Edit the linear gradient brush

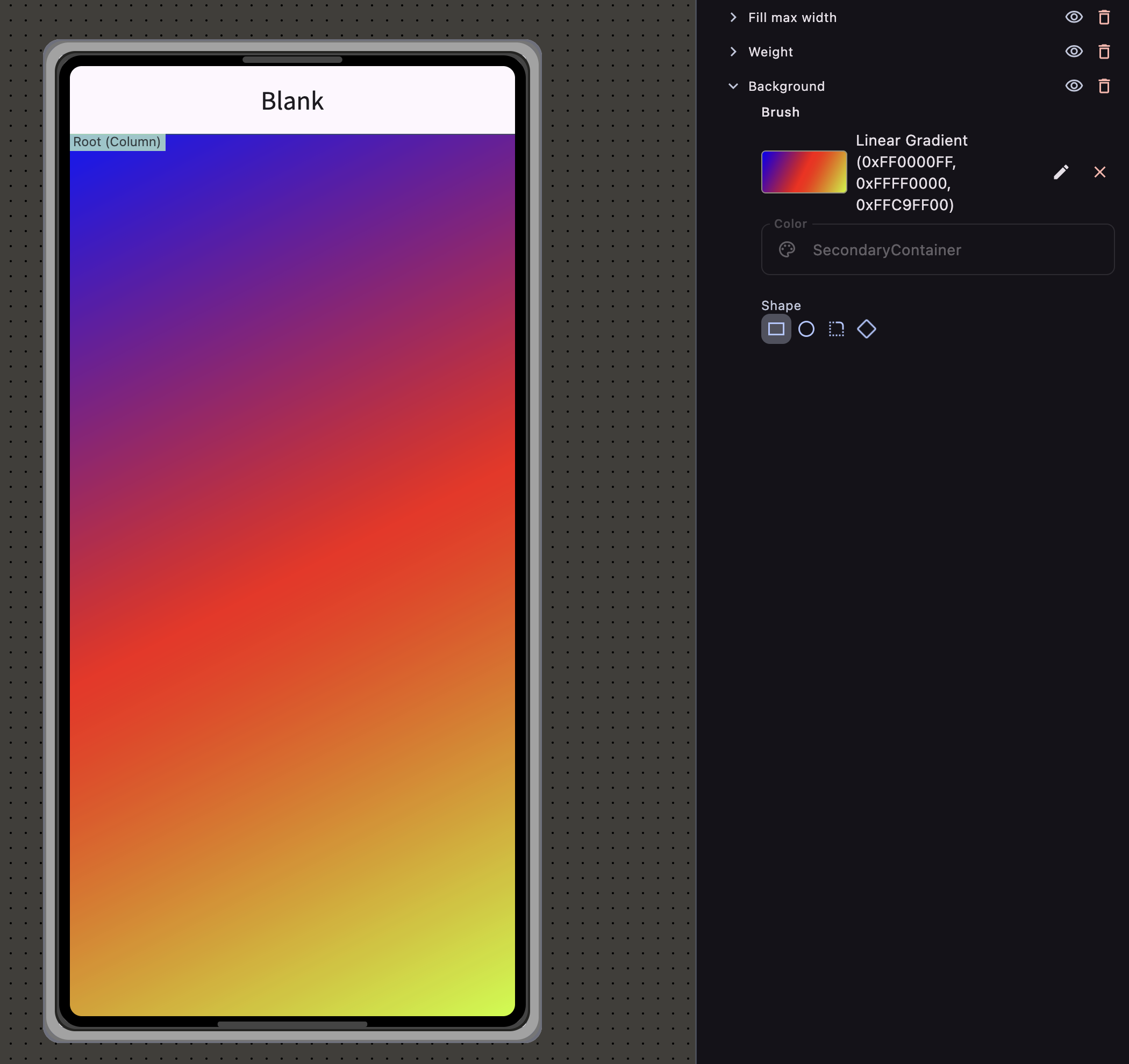1061,172
